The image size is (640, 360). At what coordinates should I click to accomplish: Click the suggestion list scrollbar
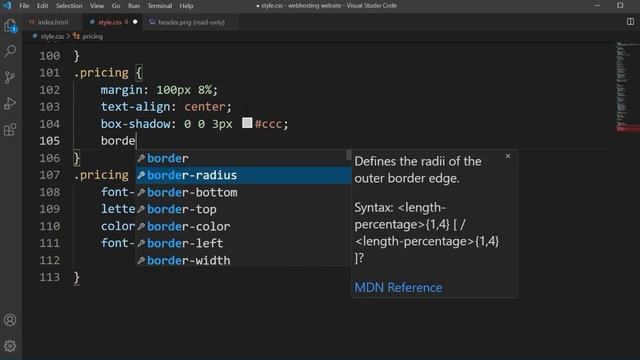pos(348,155)
